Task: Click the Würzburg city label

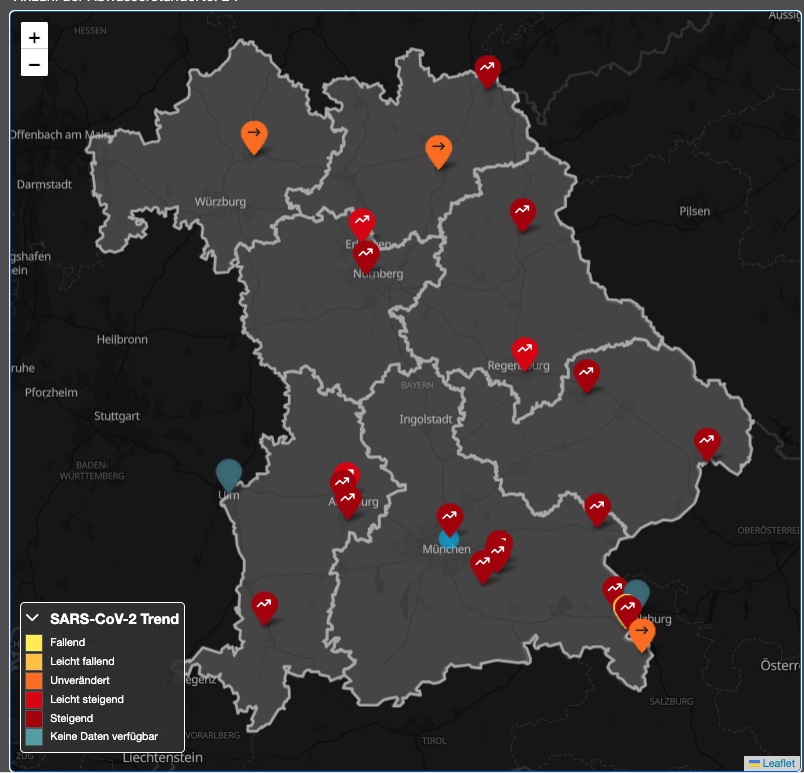Action: click(x=220, y=201)
